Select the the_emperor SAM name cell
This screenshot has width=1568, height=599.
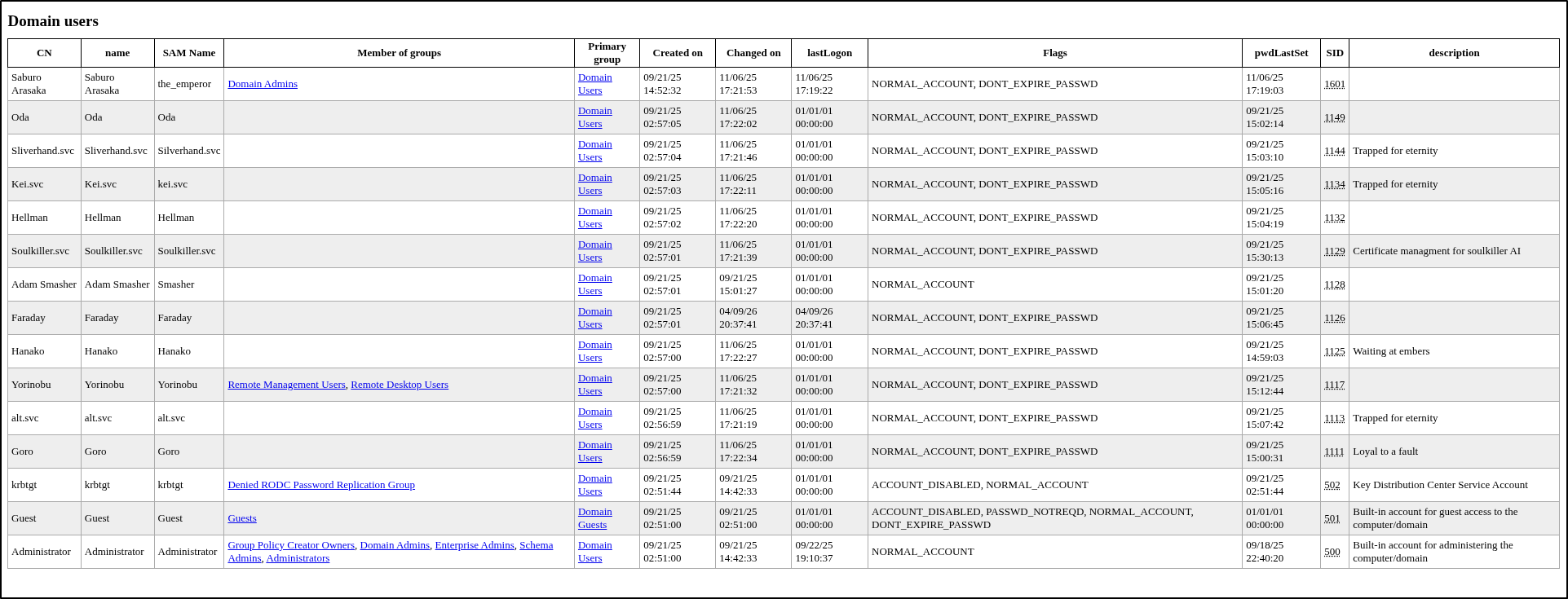(184, 84)
